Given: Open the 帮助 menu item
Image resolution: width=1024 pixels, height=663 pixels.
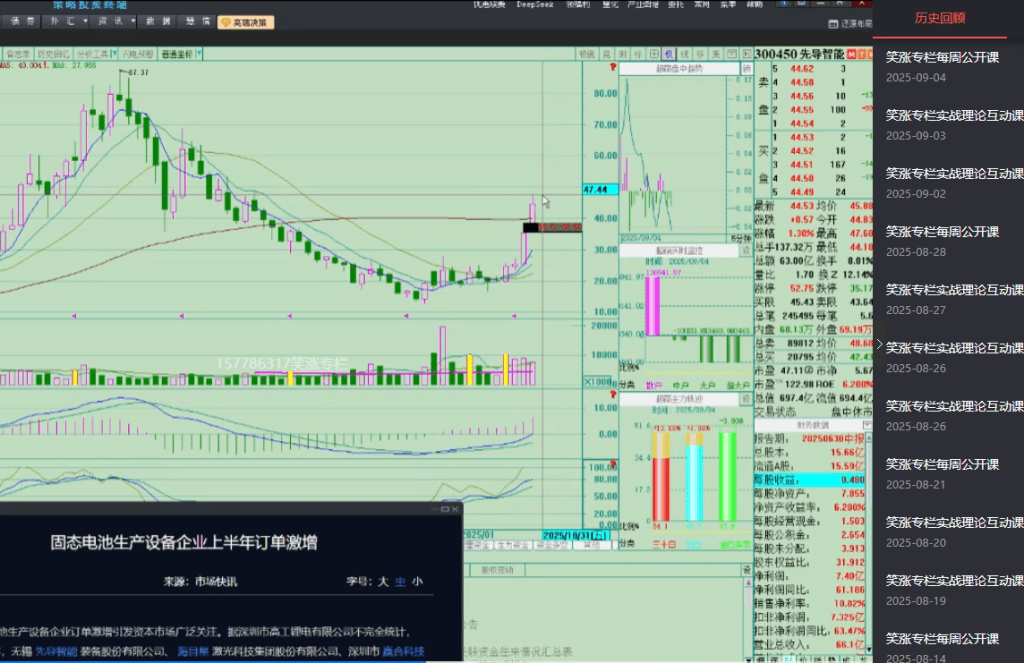Looking at the screenshot, I should point(754,5).
